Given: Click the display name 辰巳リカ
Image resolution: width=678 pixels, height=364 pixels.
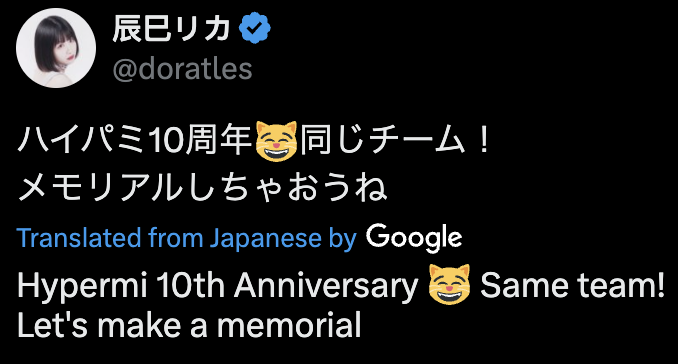Looking at the screenshot, I should [x=171, y=28].
